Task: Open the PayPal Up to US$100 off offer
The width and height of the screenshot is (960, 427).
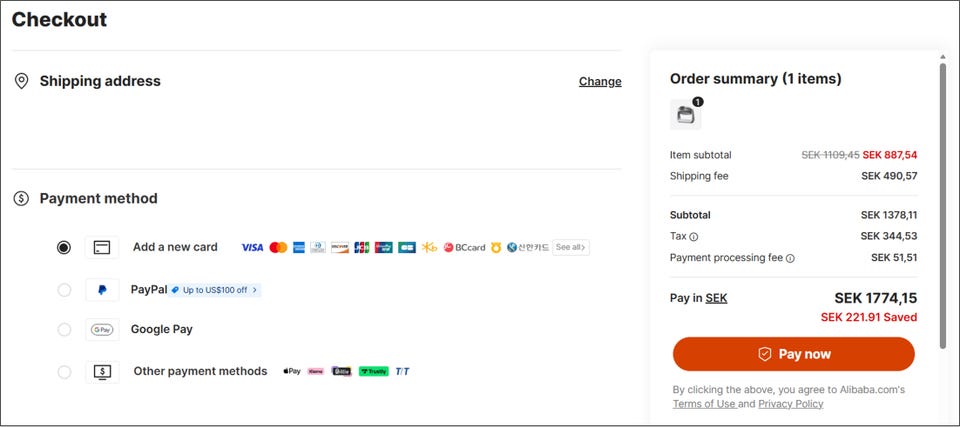Action: (x=215, y=290)
